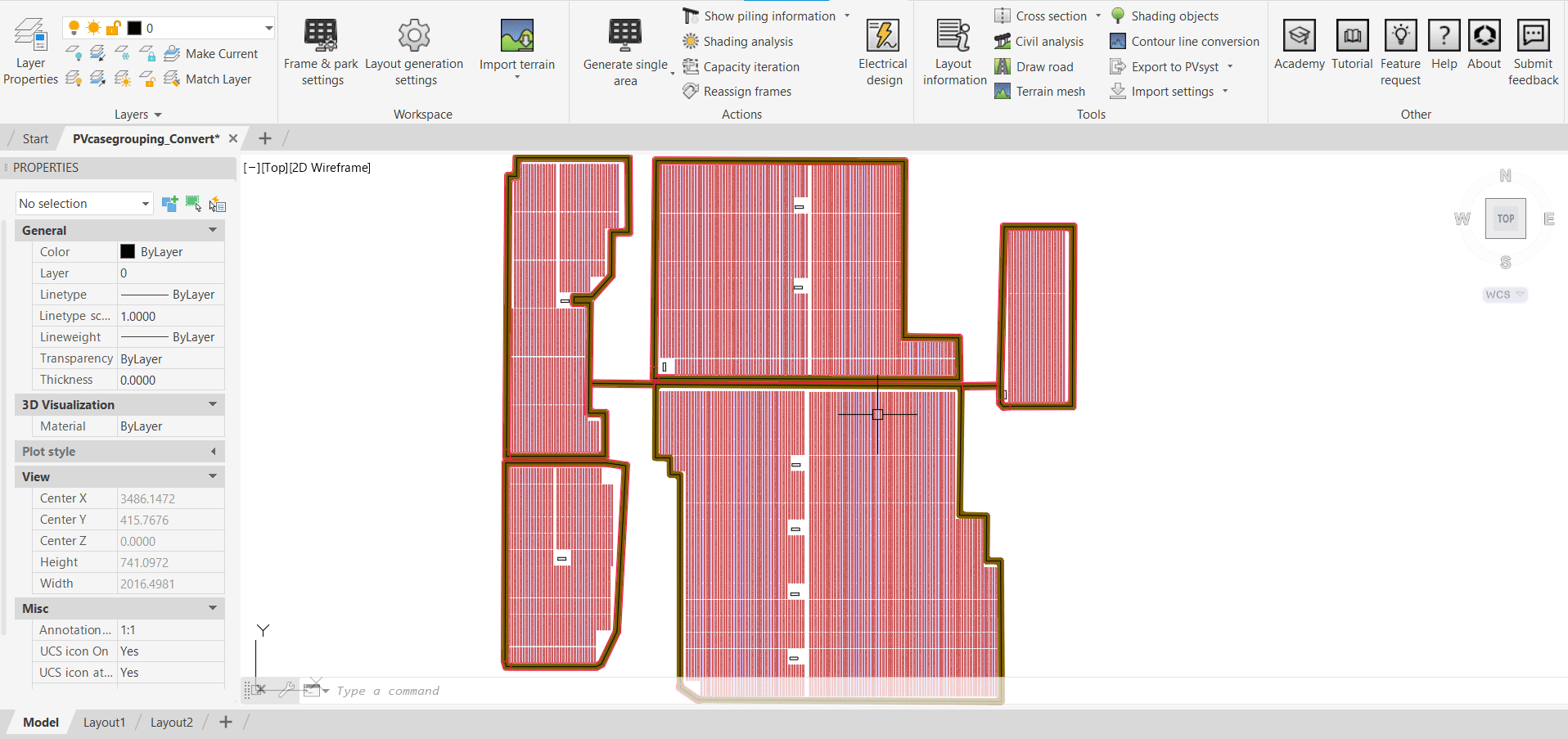Select the Model tab
The image size is (1568, 739).
click(x=40, y=722)
